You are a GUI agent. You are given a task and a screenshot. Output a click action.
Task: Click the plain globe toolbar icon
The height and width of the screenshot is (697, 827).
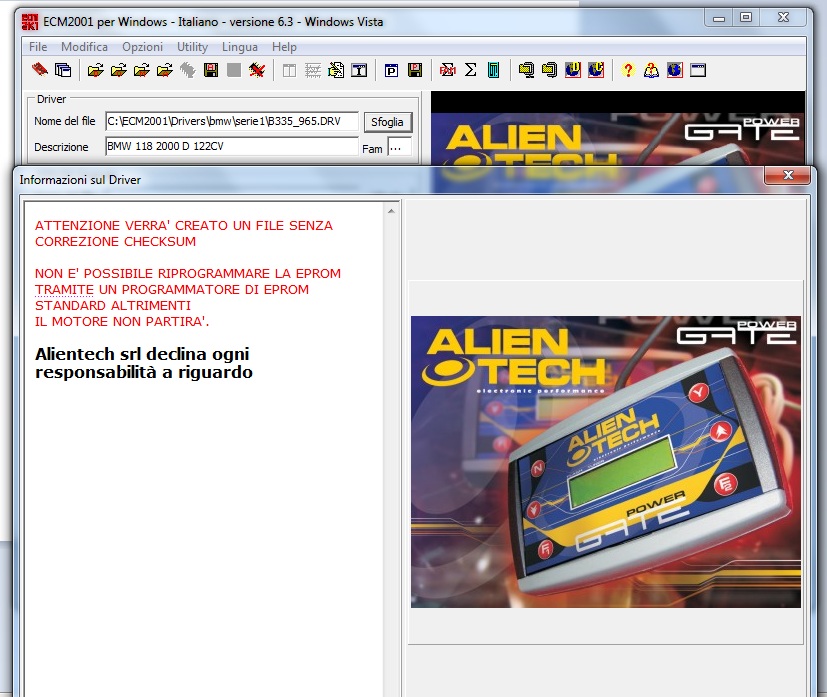(675, 70)
